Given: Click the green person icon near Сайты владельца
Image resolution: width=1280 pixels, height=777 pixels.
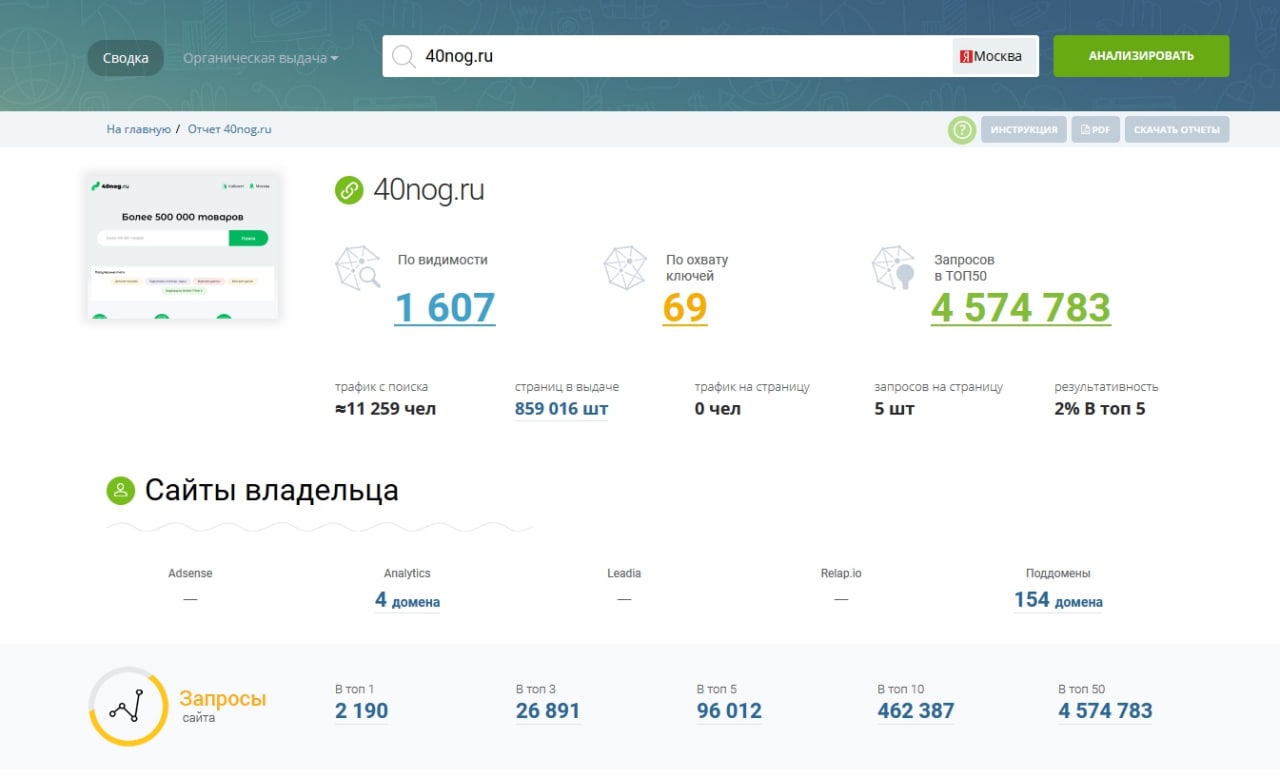Looking at the screenshot, I should (121, 490).
